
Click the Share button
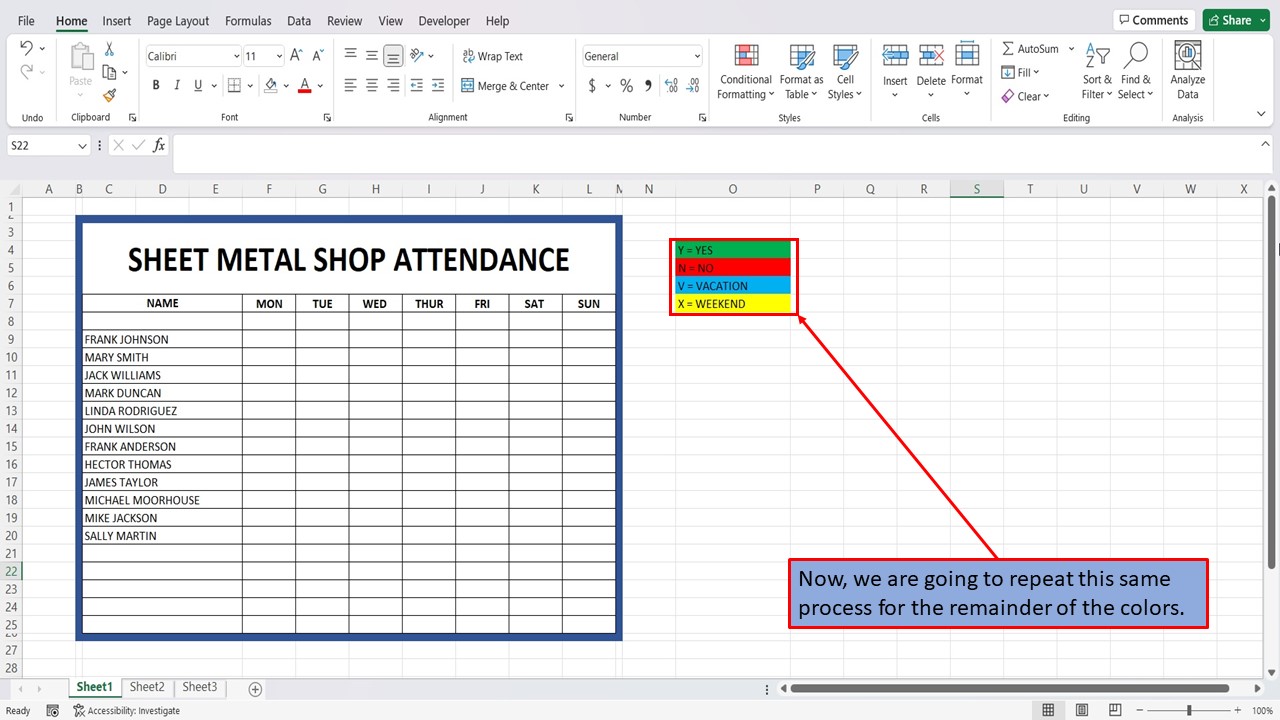coord(1236,20)
